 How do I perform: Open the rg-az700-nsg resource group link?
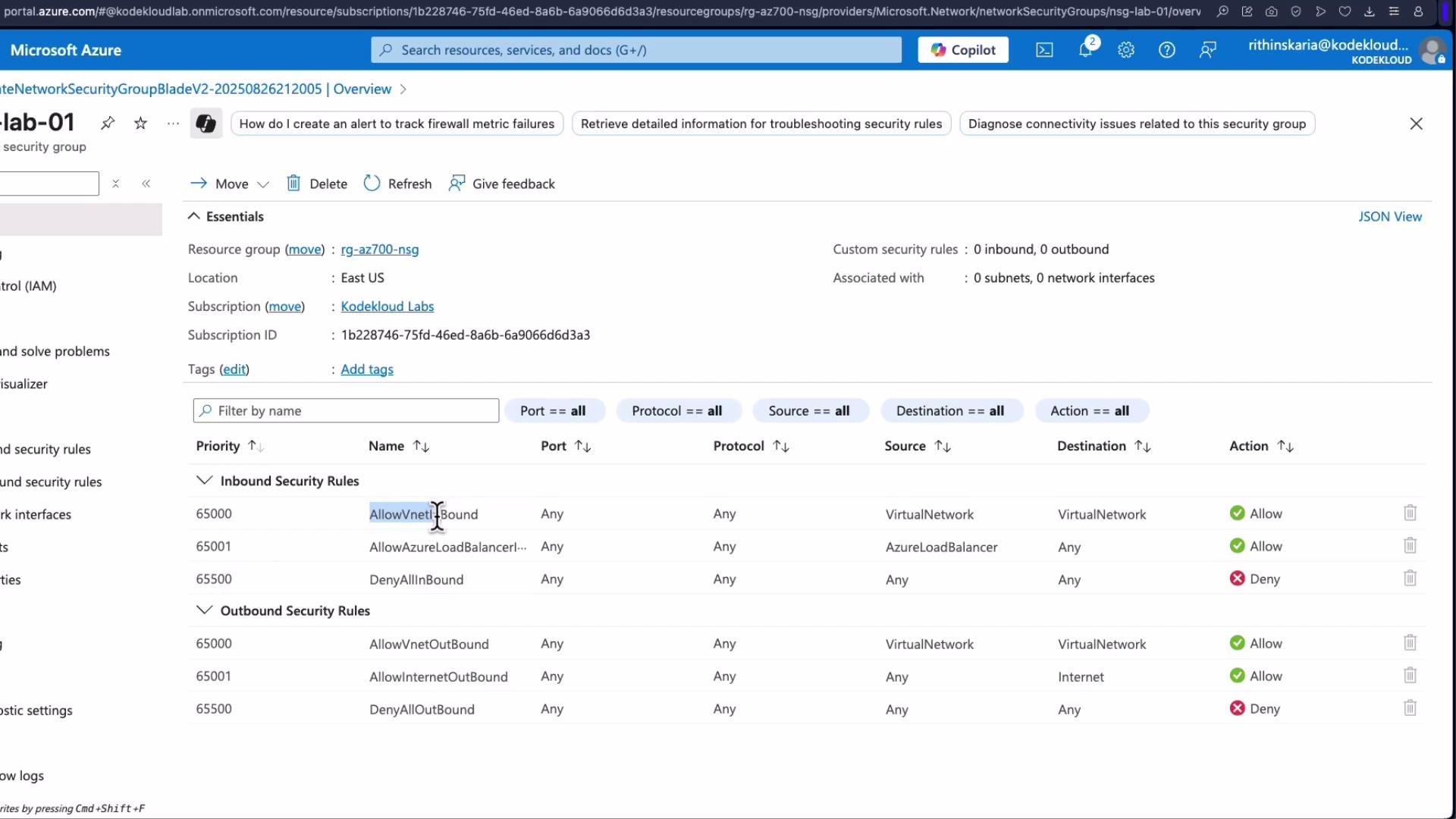click(x=380, y=249)
